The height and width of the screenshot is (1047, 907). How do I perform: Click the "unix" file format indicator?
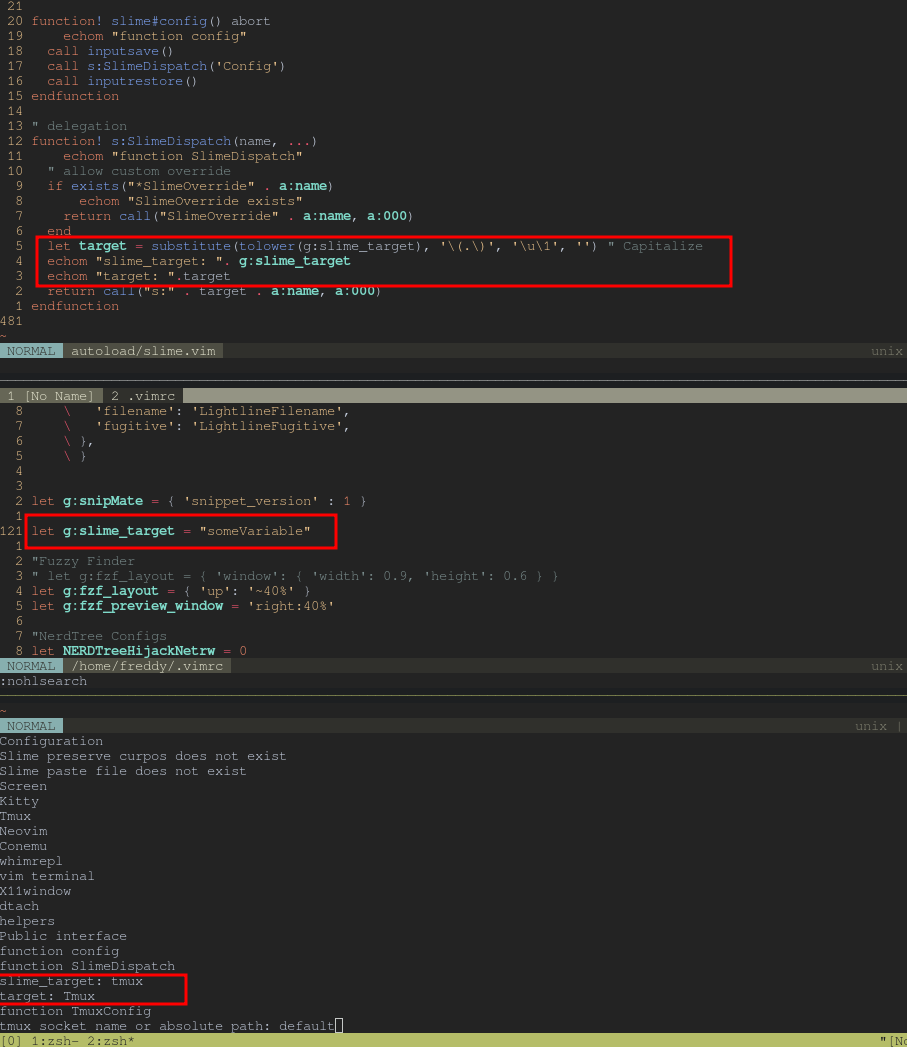point(886,350)
